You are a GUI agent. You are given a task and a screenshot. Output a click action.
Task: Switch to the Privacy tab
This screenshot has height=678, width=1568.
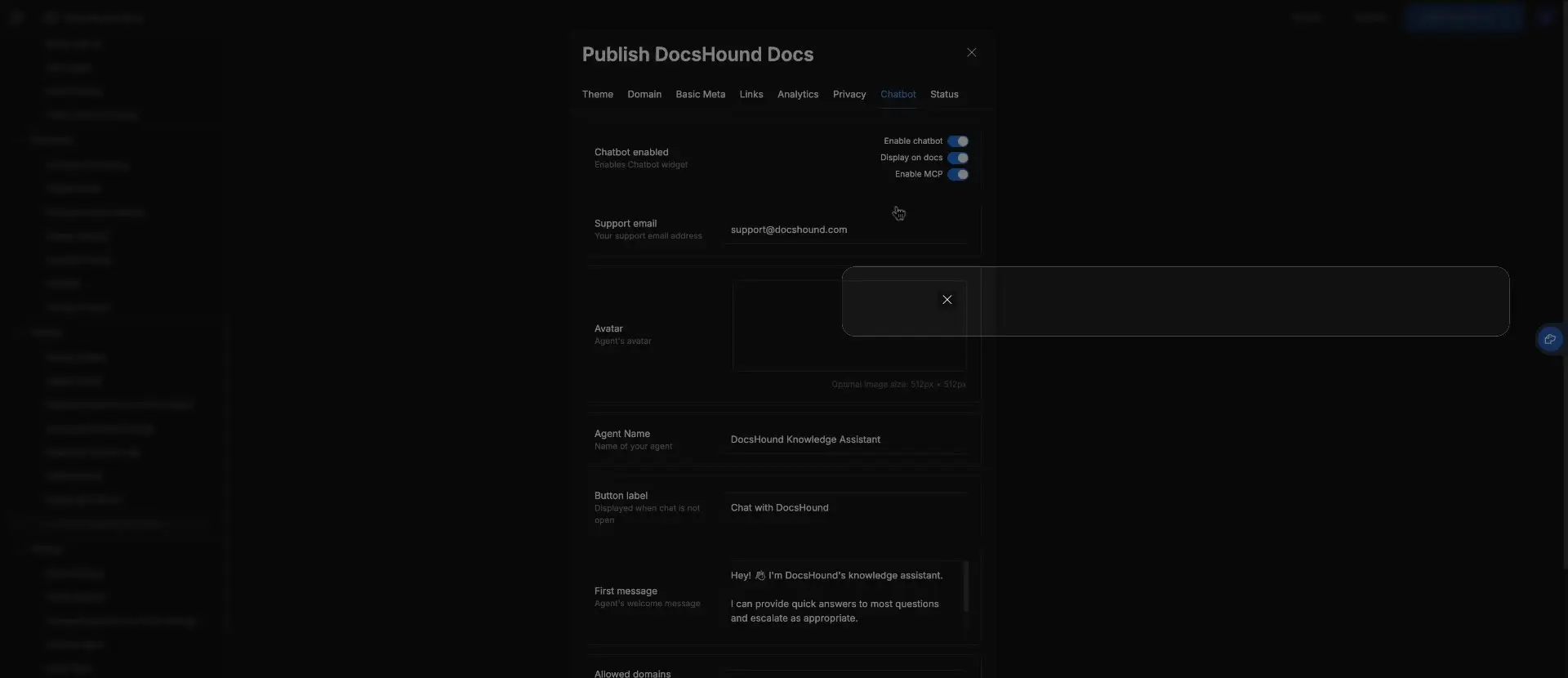point(849,95)
